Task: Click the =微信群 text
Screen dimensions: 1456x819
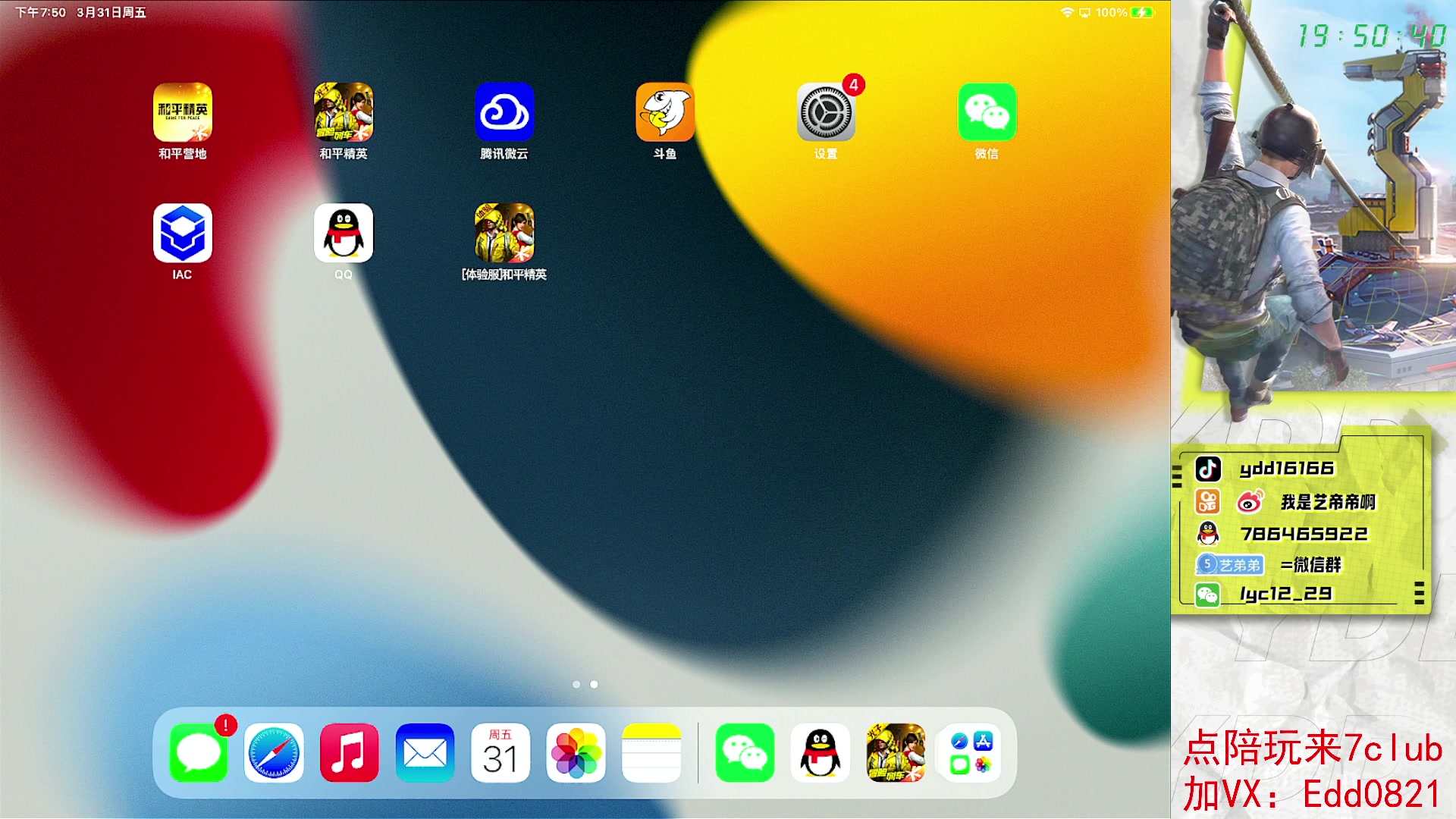Action: [1311, 565]
